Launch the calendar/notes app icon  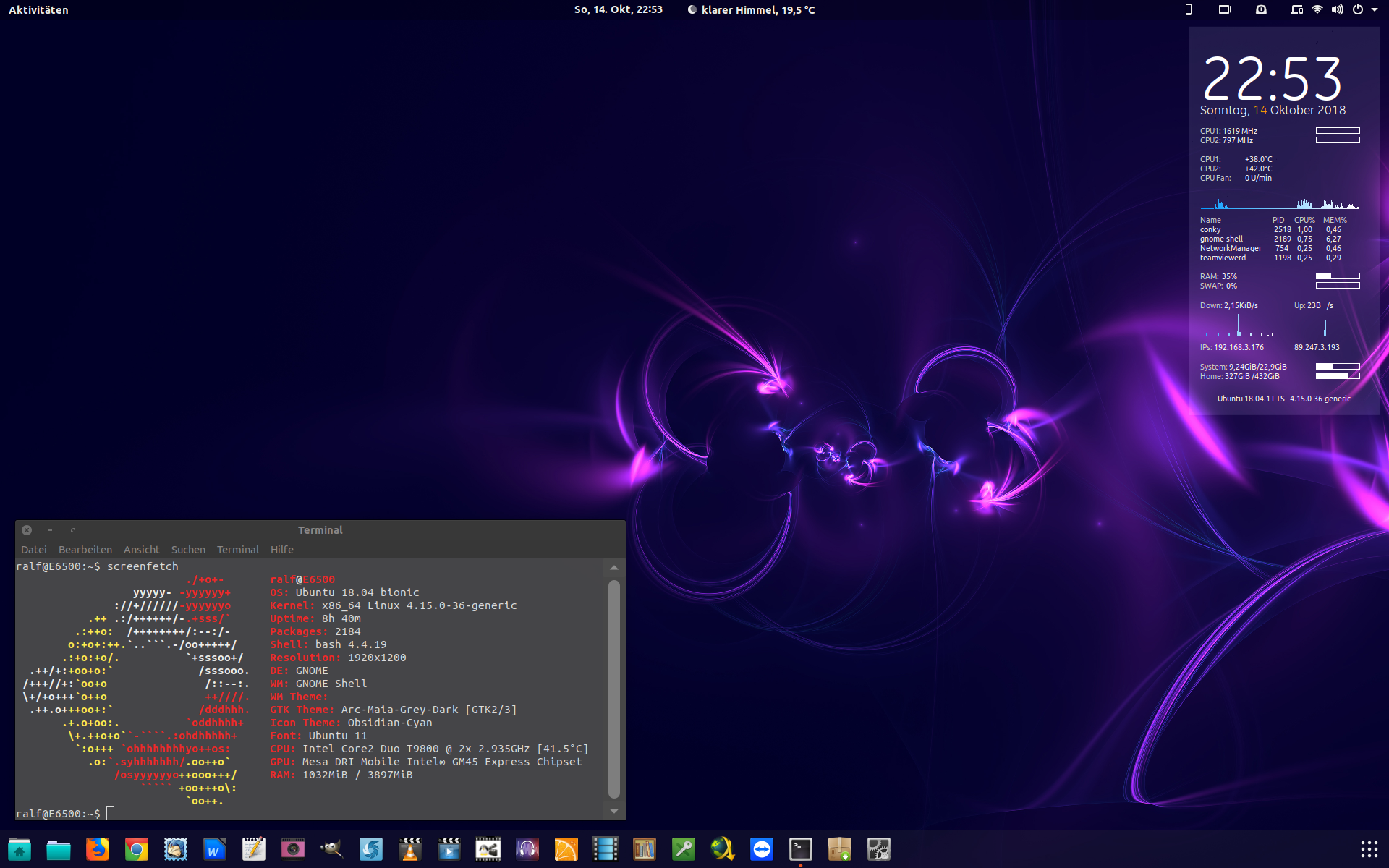(252, 850)
